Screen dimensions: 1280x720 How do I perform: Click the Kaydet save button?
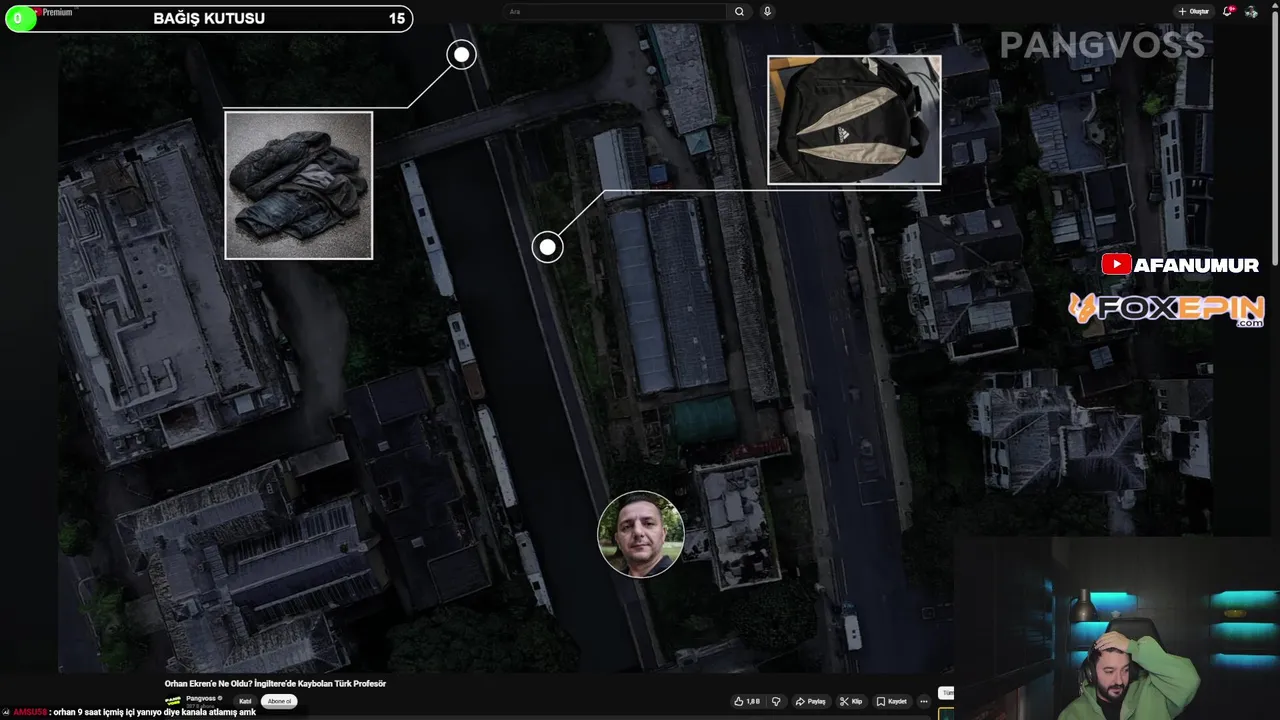point(892,701)
